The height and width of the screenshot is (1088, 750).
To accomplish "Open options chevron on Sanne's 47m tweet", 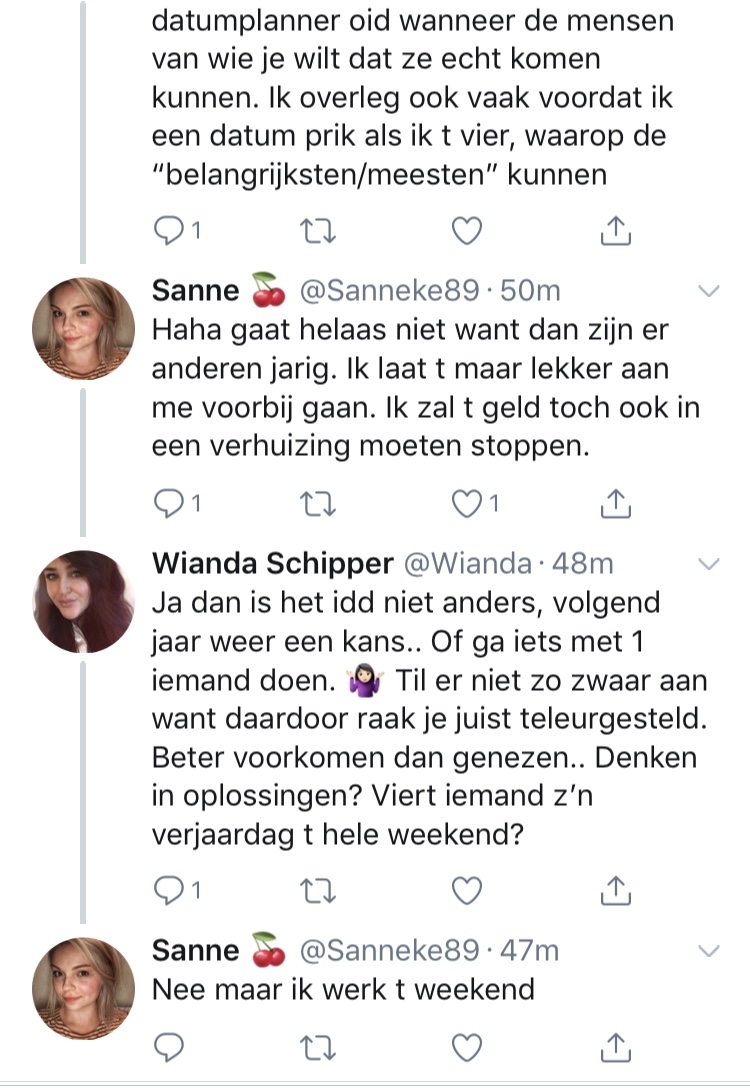I will coord(708,950).
